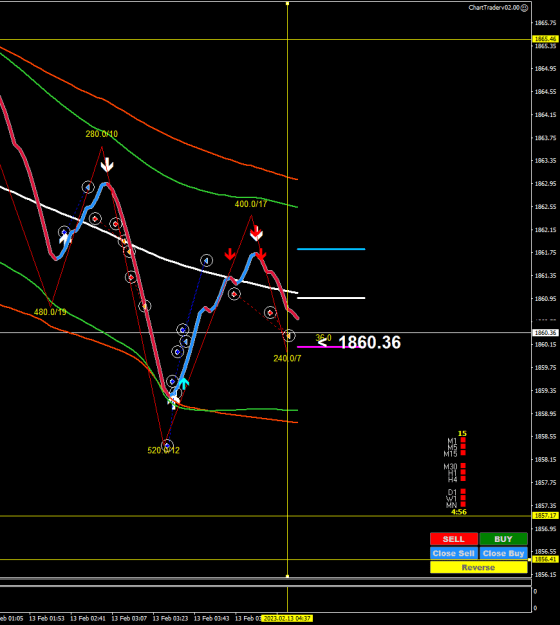Click the green BUY button
The width and height of the screenshot is (560, 625).
point(503,539)
